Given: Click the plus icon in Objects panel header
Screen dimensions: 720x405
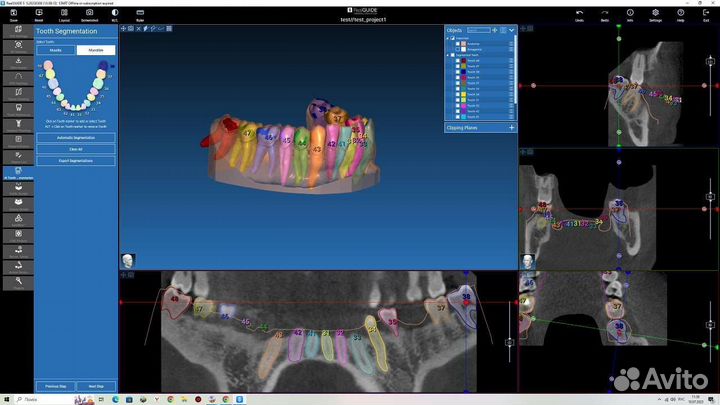Looking at the screenshot, I should [495, 30].
